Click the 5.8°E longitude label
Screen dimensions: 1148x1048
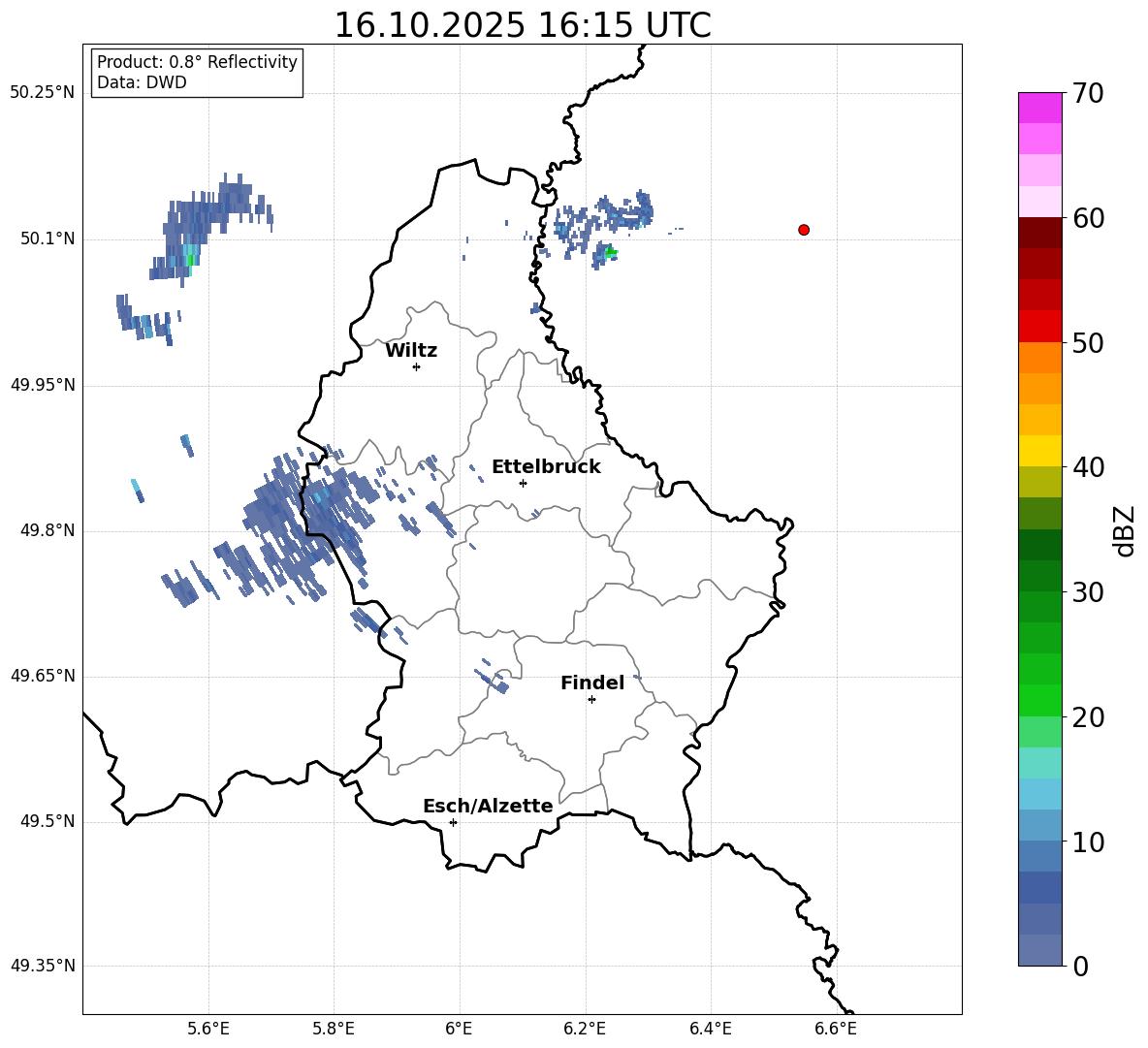334,1029
